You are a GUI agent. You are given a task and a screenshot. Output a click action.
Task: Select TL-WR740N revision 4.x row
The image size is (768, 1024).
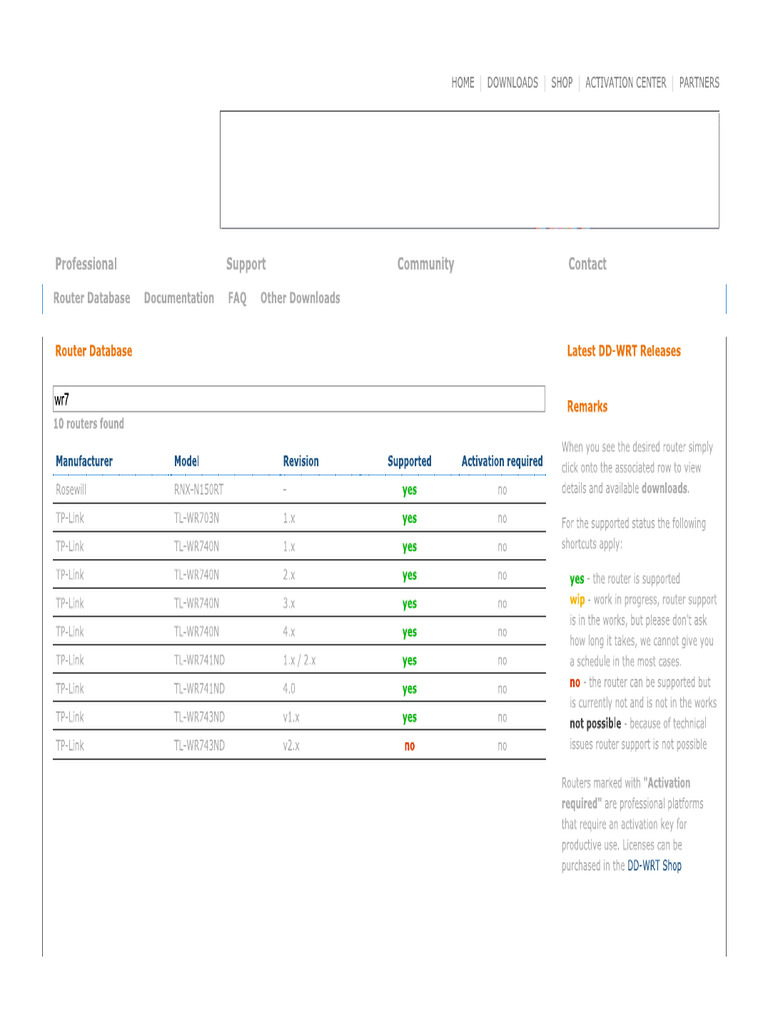pos(299,632)
